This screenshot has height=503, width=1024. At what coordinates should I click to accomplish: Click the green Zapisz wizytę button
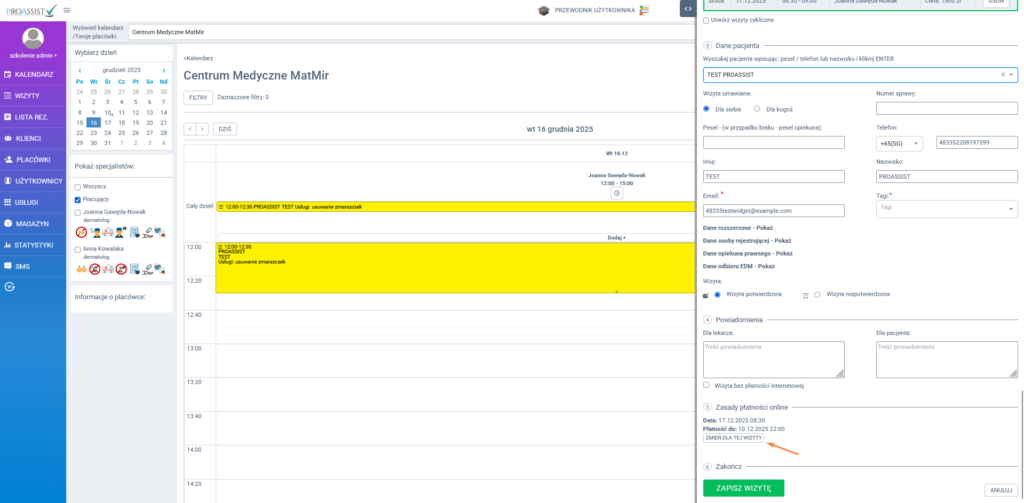click(x=744, y=488)
